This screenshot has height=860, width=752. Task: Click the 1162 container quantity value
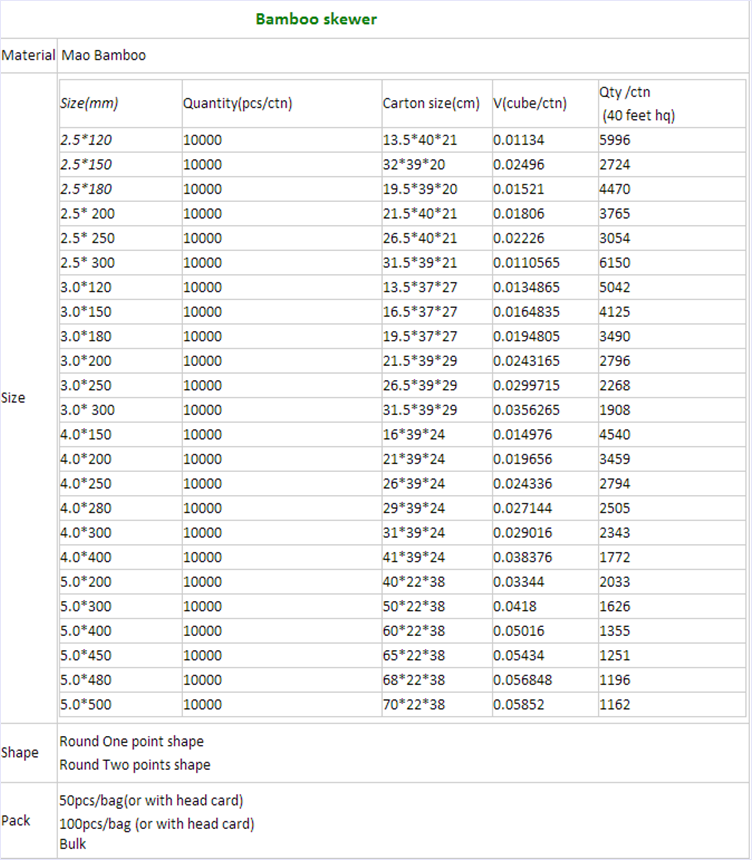[615, 704]
